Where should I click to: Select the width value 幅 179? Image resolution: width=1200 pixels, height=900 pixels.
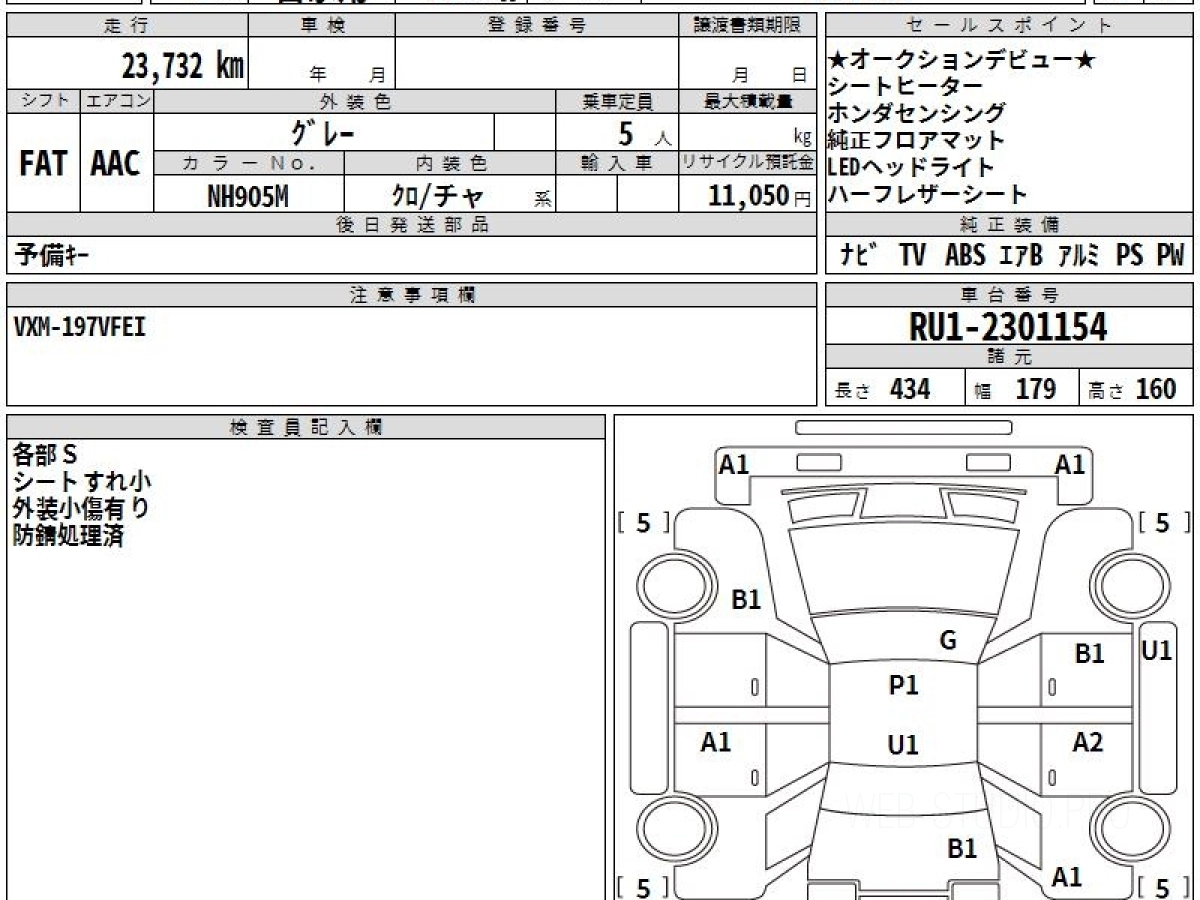pyautogui.click(x=1015, y=390)
